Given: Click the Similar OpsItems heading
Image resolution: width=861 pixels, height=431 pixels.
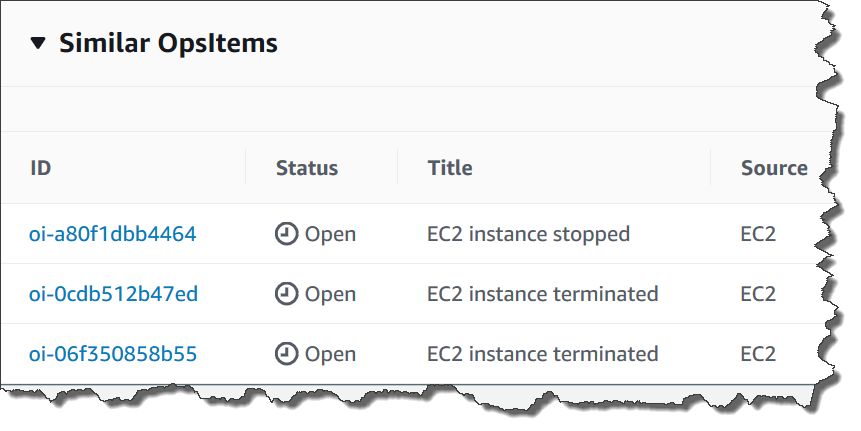Looking at the screenshot, I should tap(168, 43).
